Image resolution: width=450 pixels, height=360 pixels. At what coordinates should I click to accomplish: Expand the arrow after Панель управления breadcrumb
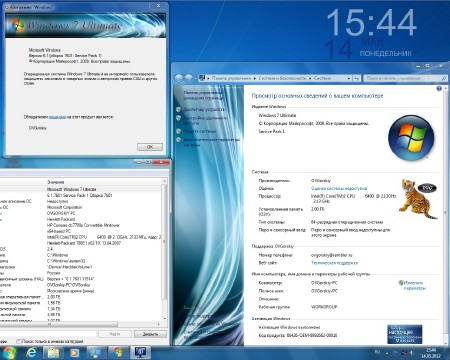point(254,78)
